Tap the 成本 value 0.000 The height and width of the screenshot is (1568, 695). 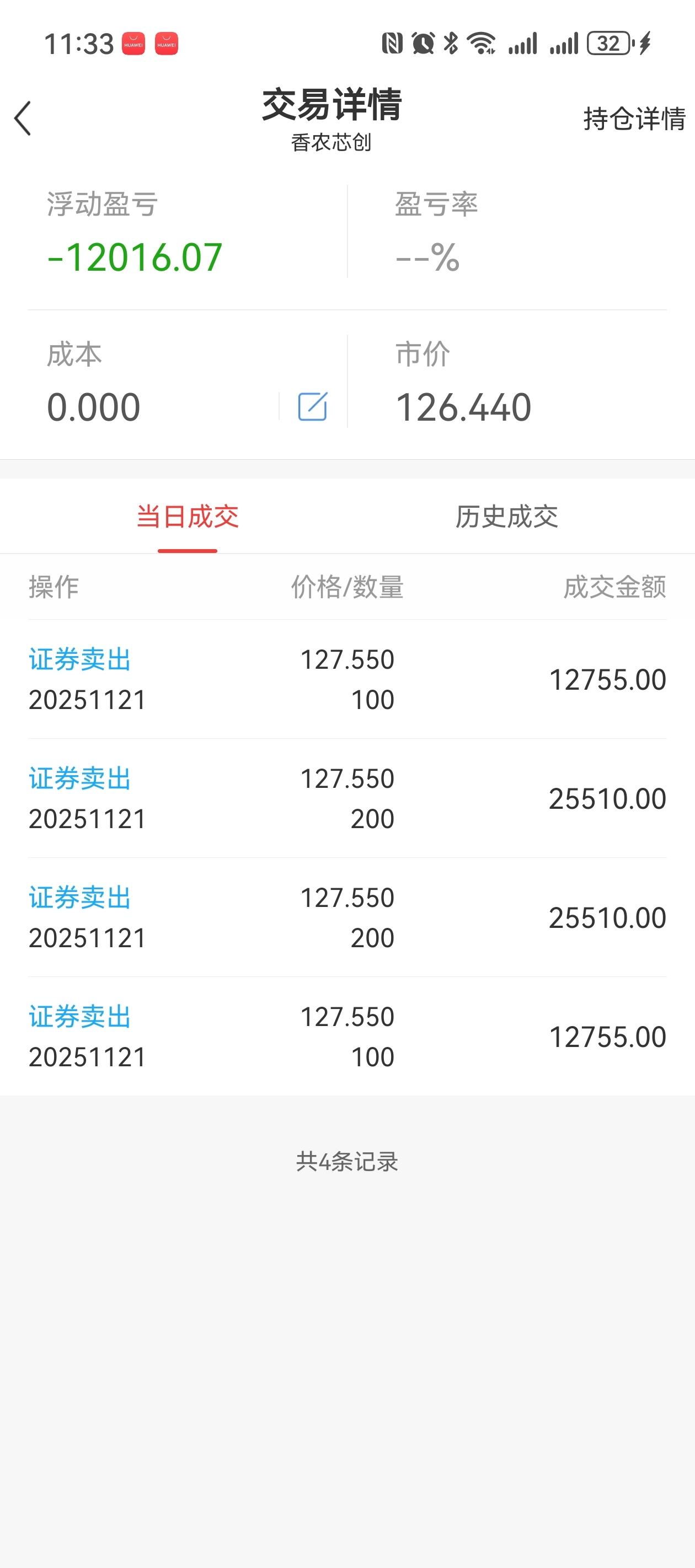[94, 406]
